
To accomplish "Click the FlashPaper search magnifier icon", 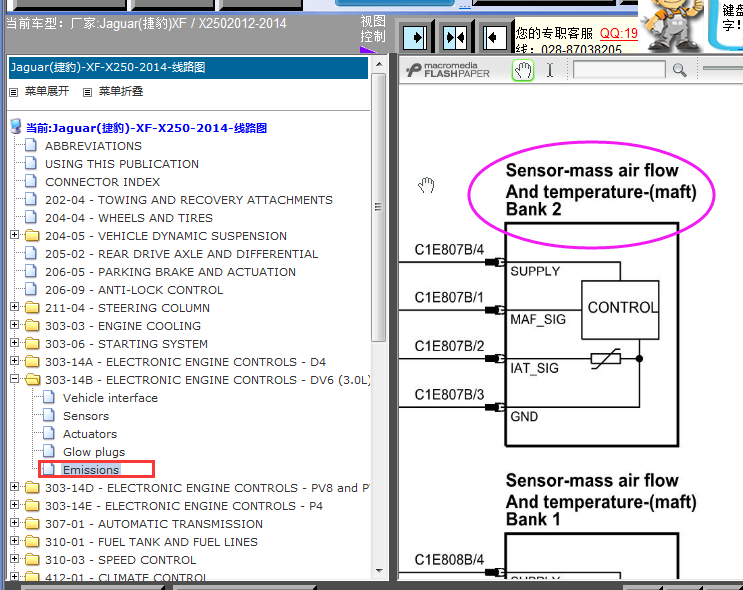I will 680,71.
